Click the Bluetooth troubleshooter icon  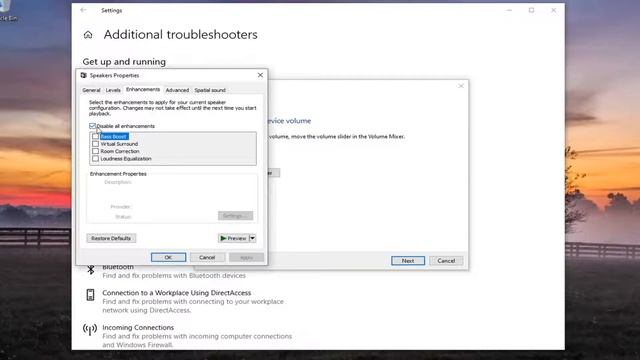point(91,269)
